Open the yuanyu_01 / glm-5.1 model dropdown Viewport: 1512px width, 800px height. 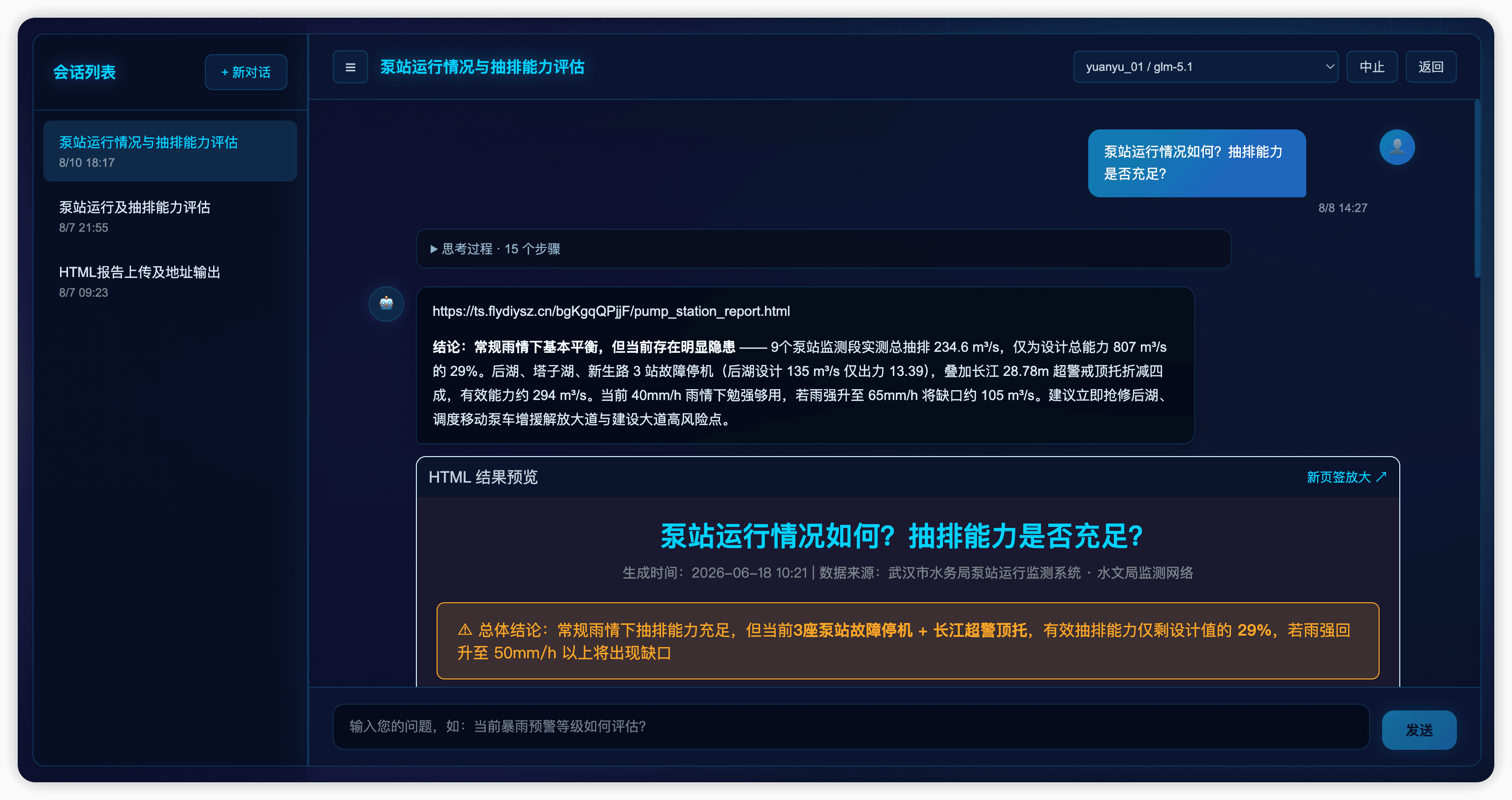click(1205, 67)
